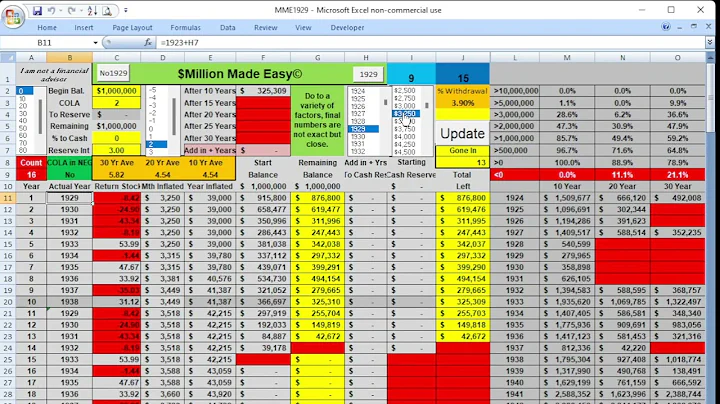Image resolution: width=720 pixels, height=404 pixels.
Task: Open the Name Box dropdown arrow
Action: [x=96, y=43]
